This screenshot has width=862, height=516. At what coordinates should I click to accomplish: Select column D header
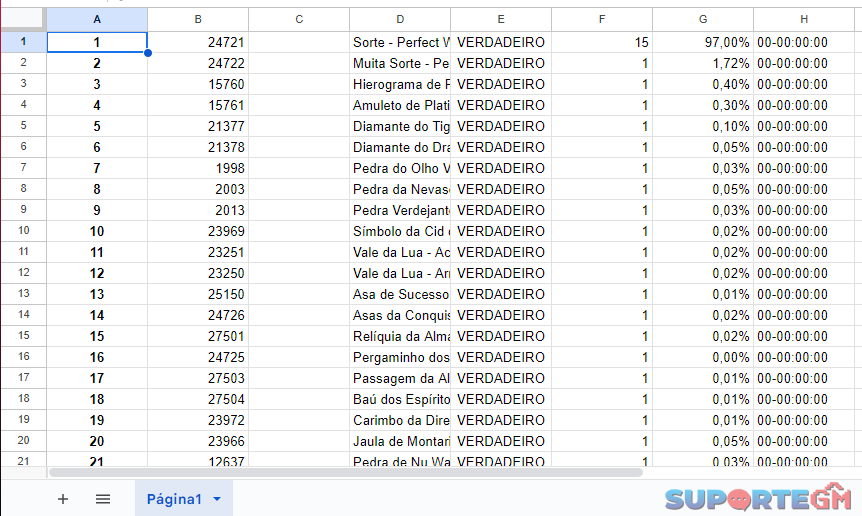tap(400, 19)
